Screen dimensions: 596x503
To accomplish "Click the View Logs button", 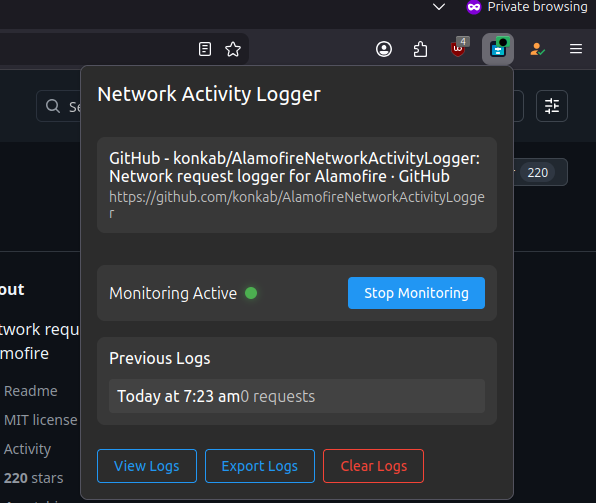I will (x=147, y=466).
